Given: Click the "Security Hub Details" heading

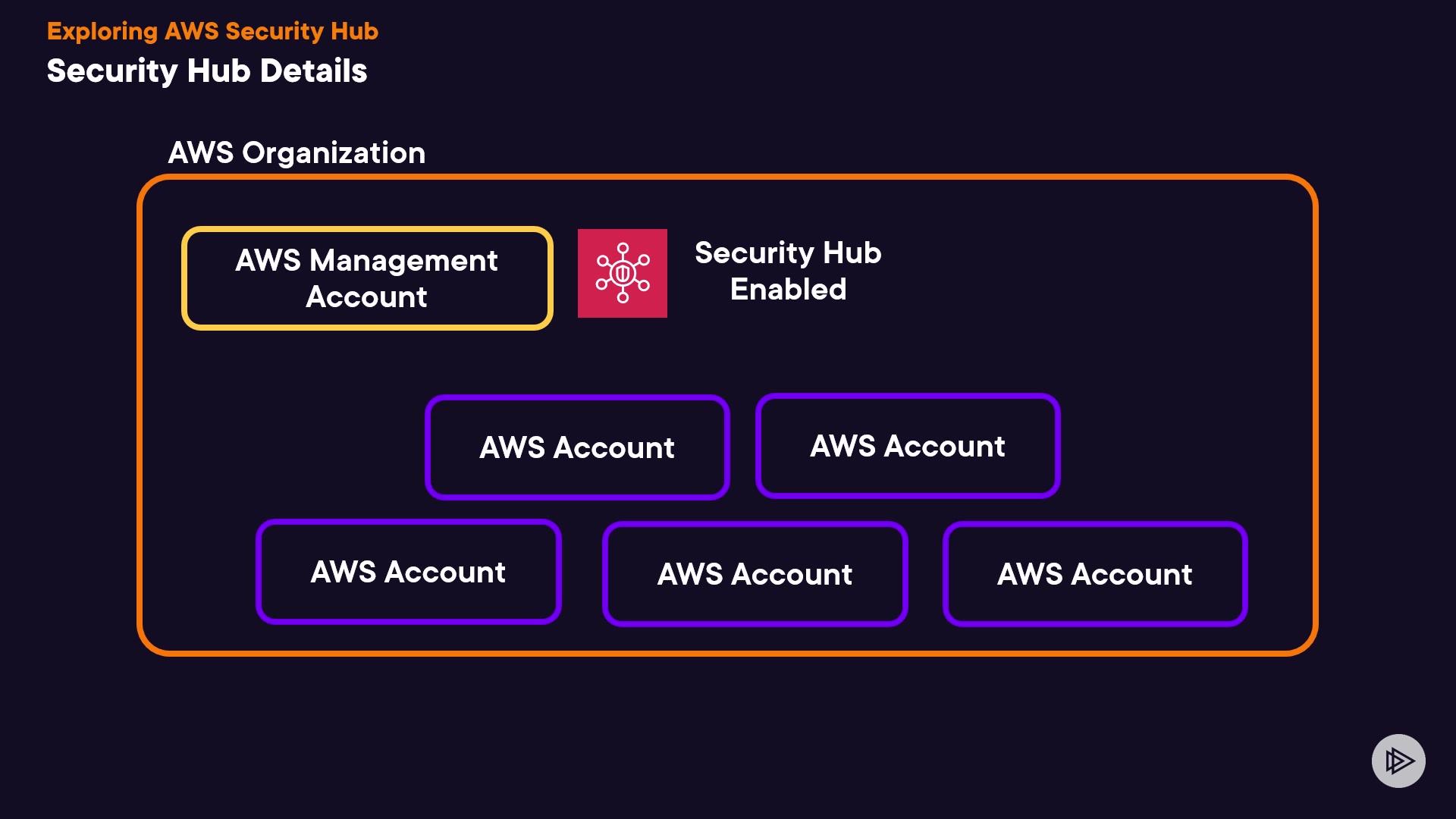Looking at the screenshot, I should 207,71.
